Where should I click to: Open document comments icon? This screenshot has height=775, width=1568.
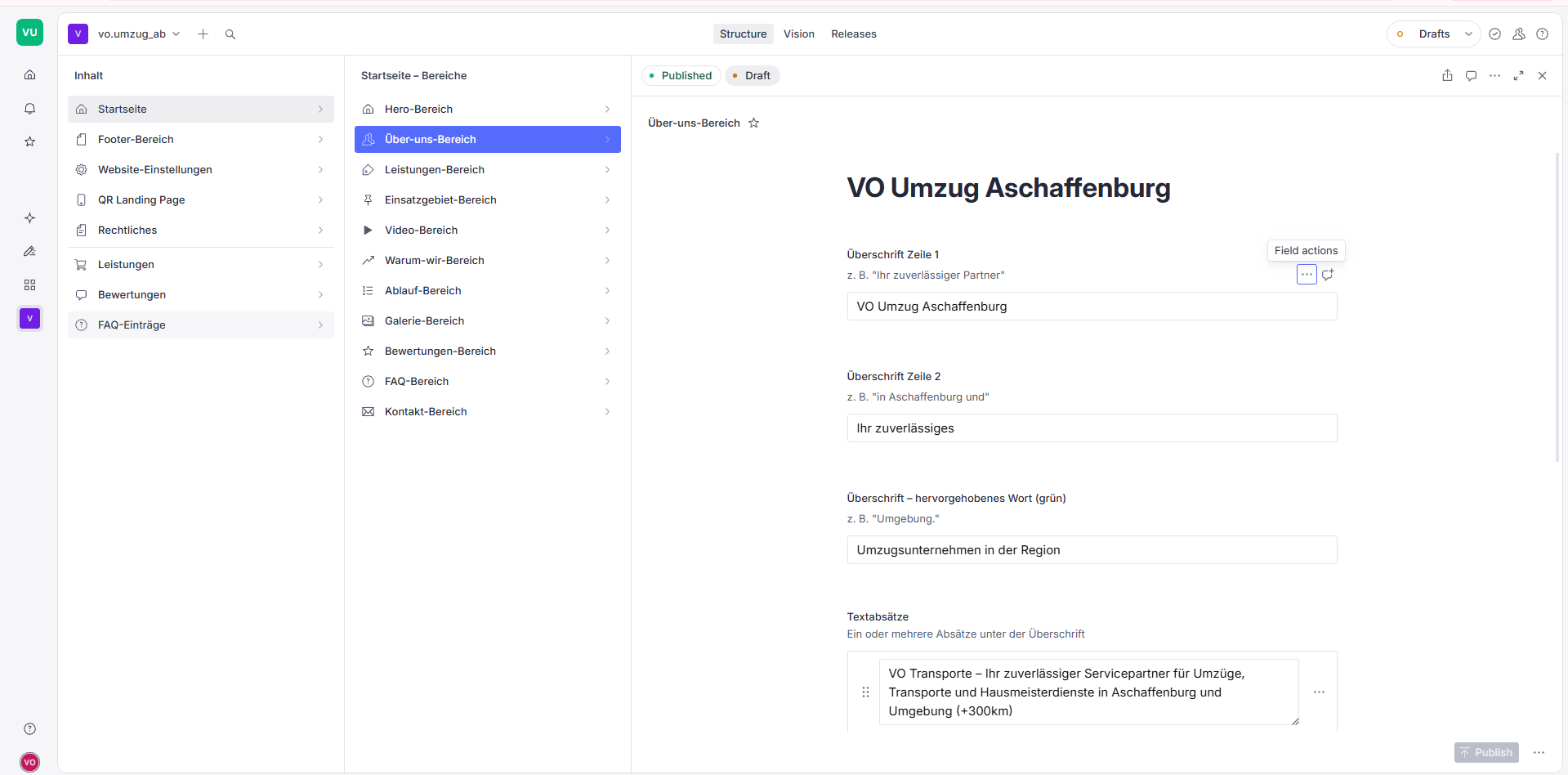[x=1471, y=75]
